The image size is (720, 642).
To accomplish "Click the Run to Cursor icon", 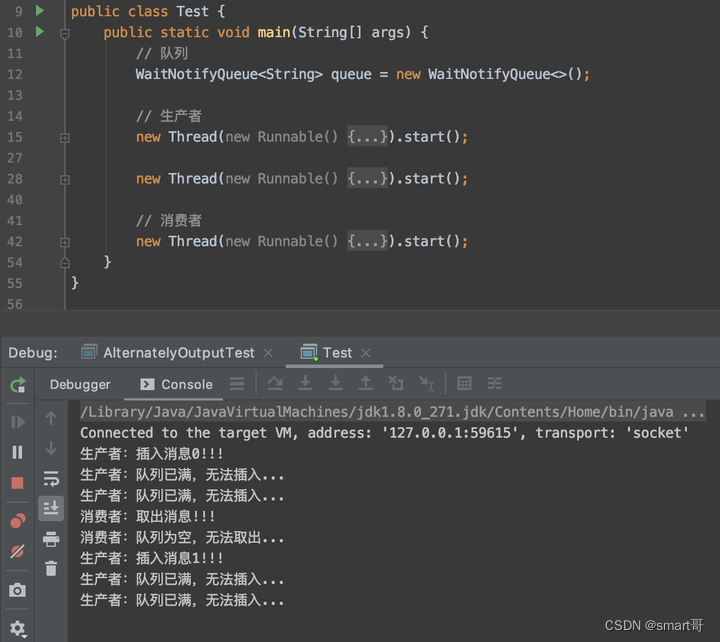I will tap(427, 383).
